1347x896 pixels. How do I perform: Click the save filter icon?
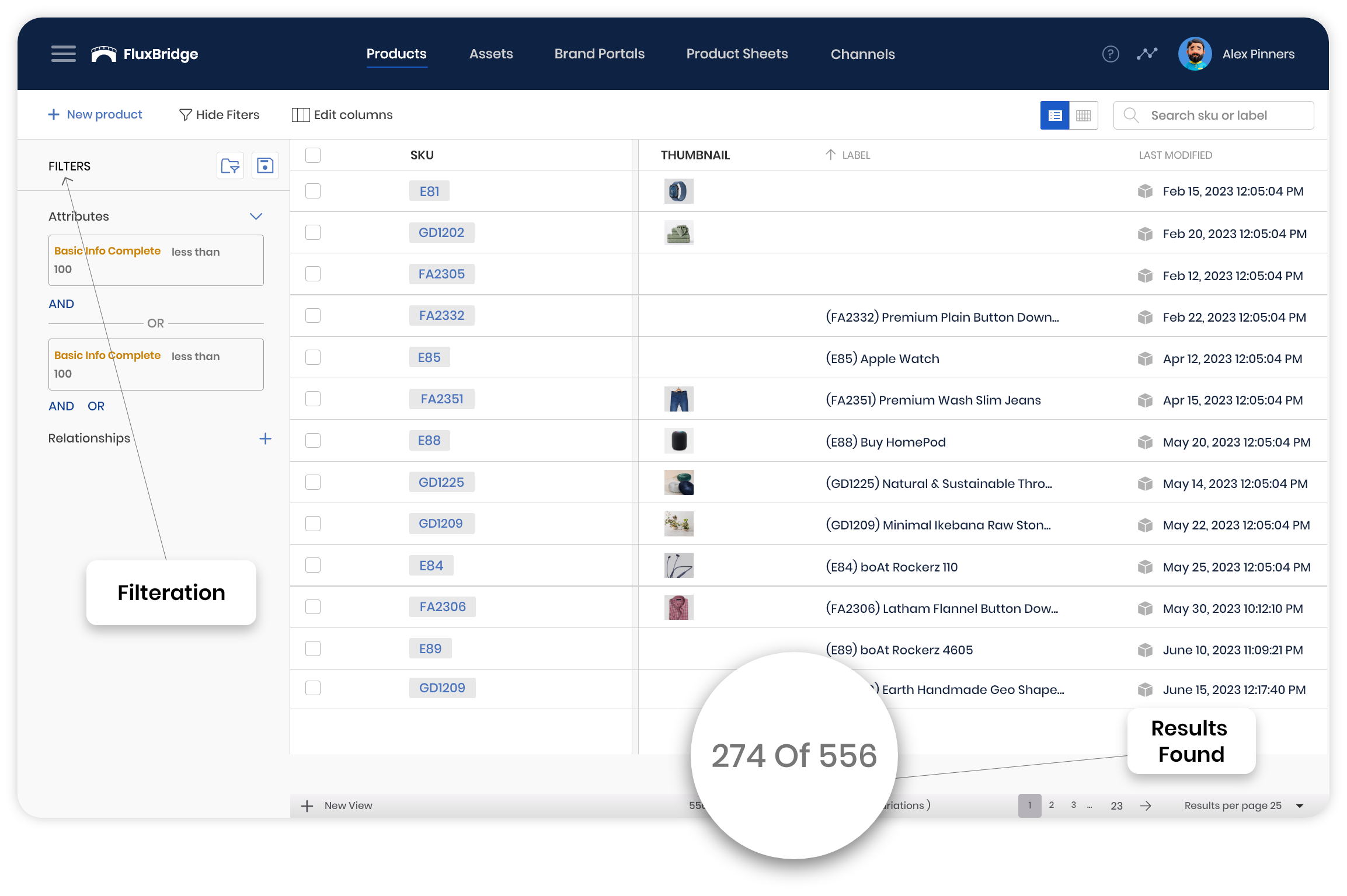pos(265,166)
